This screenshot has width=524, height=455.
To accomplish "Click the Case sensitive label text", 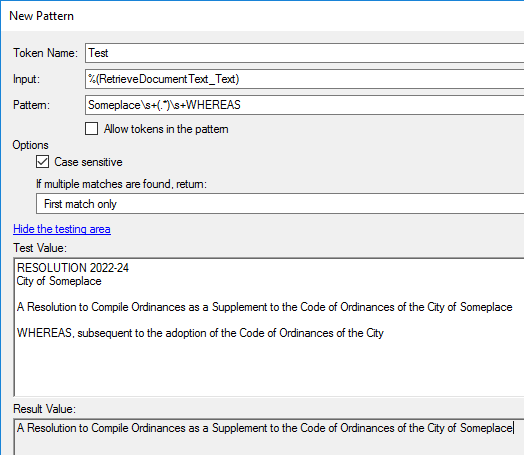I will [x=88, y=162].
